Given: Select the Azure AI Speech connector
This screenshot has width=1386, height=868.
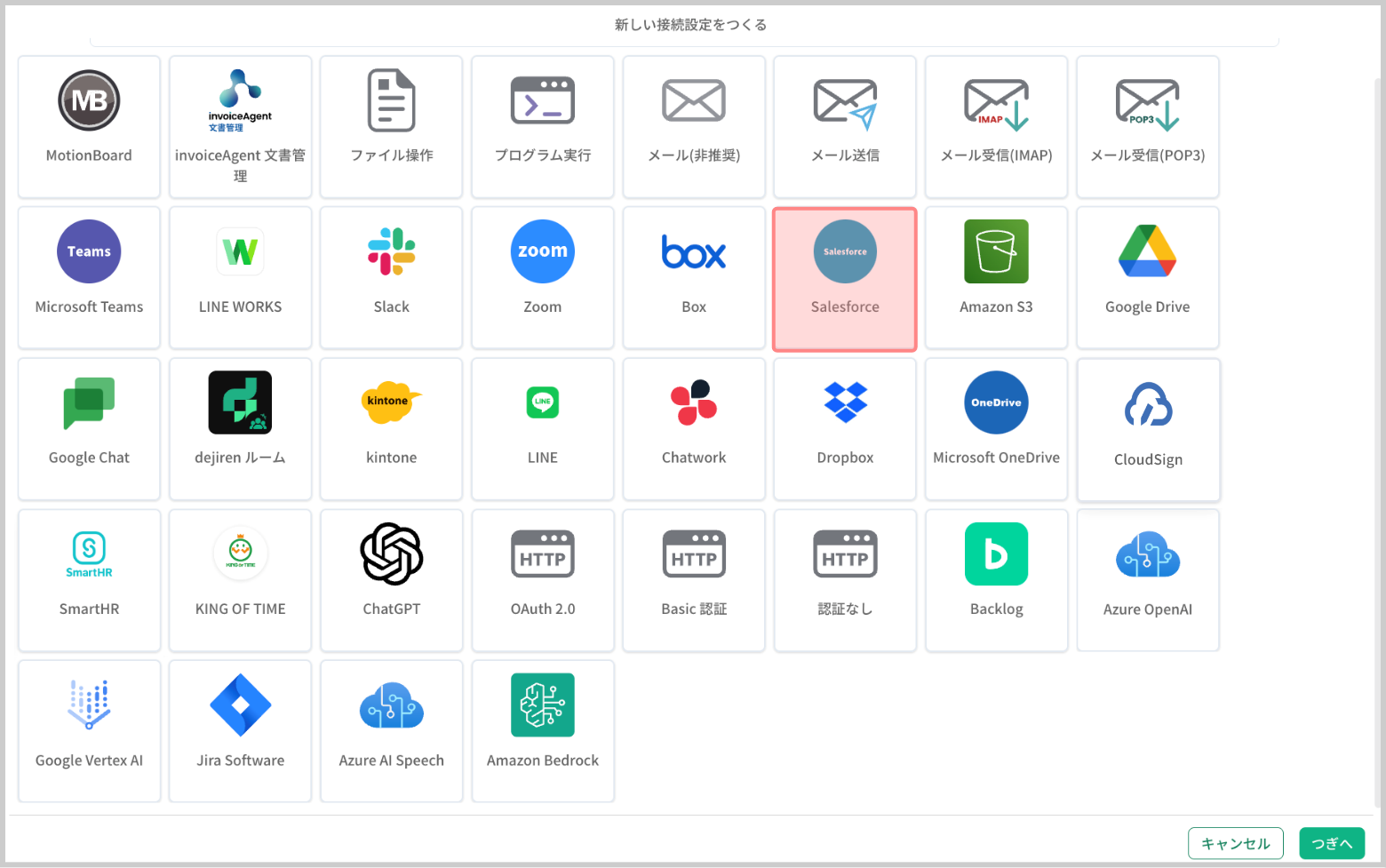Looking at the screenshot, I should point(392,731).
